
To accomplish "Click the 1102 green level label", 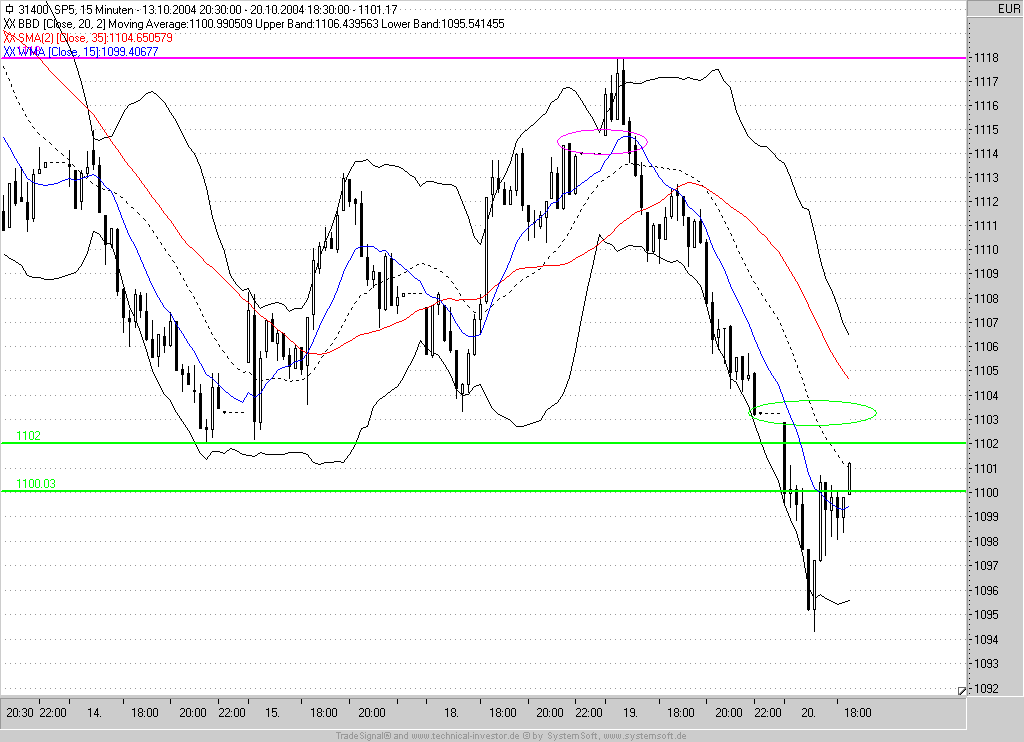I will click(x=28, y=435).
